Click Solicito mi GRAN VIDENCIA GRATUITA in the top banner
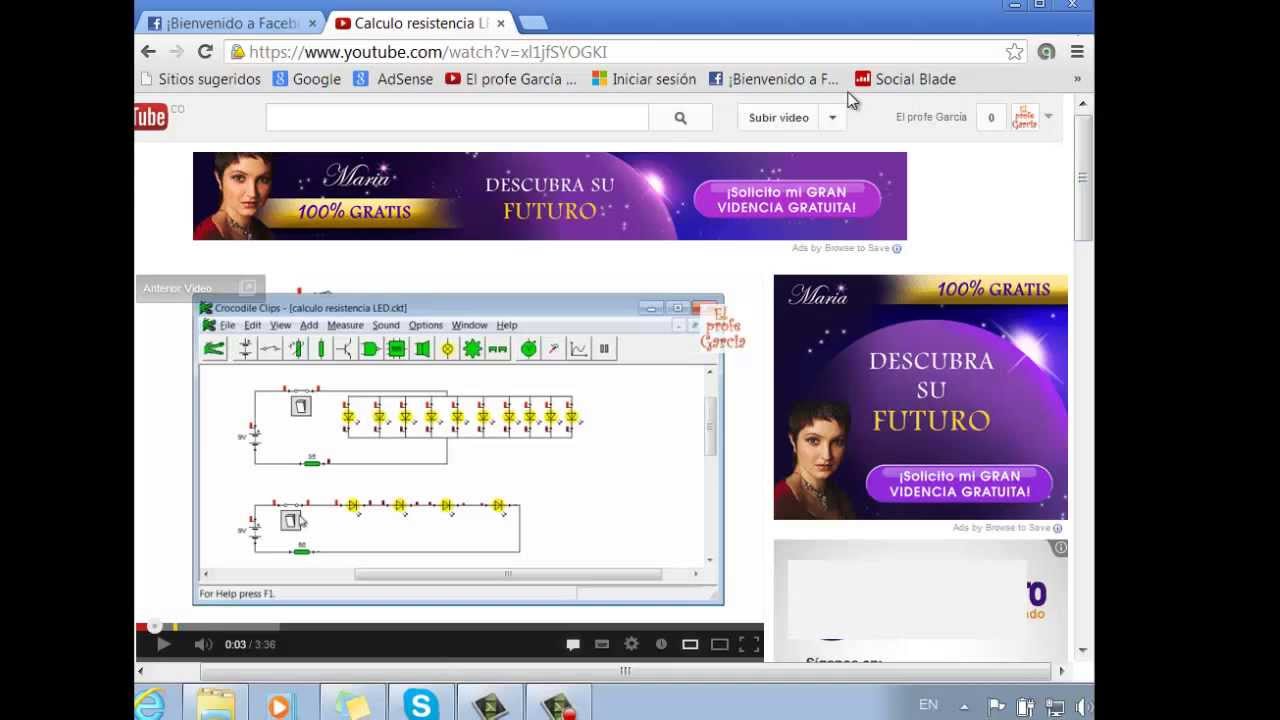Viewport: 1280px width, 720px height. click(x=787, y=199)
